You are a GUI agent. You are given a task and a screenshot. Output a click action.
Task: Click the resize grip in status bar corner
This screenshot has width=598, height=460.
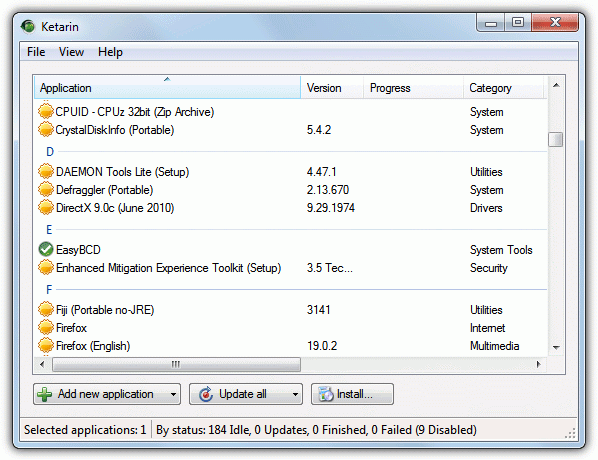pyautogui.click(x=570, y=434)
